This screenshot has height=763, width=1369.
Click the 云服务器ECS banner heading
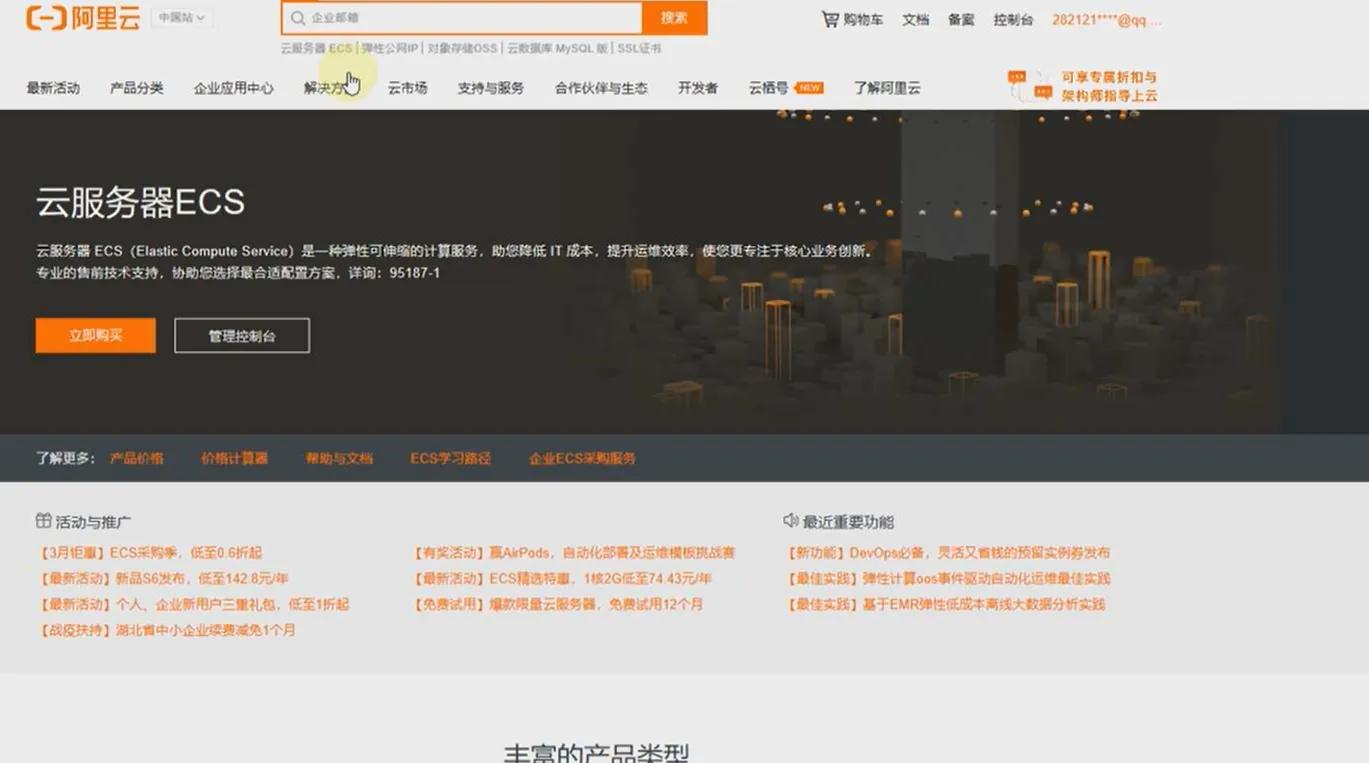pyautogui.click(x=141, y=202)
